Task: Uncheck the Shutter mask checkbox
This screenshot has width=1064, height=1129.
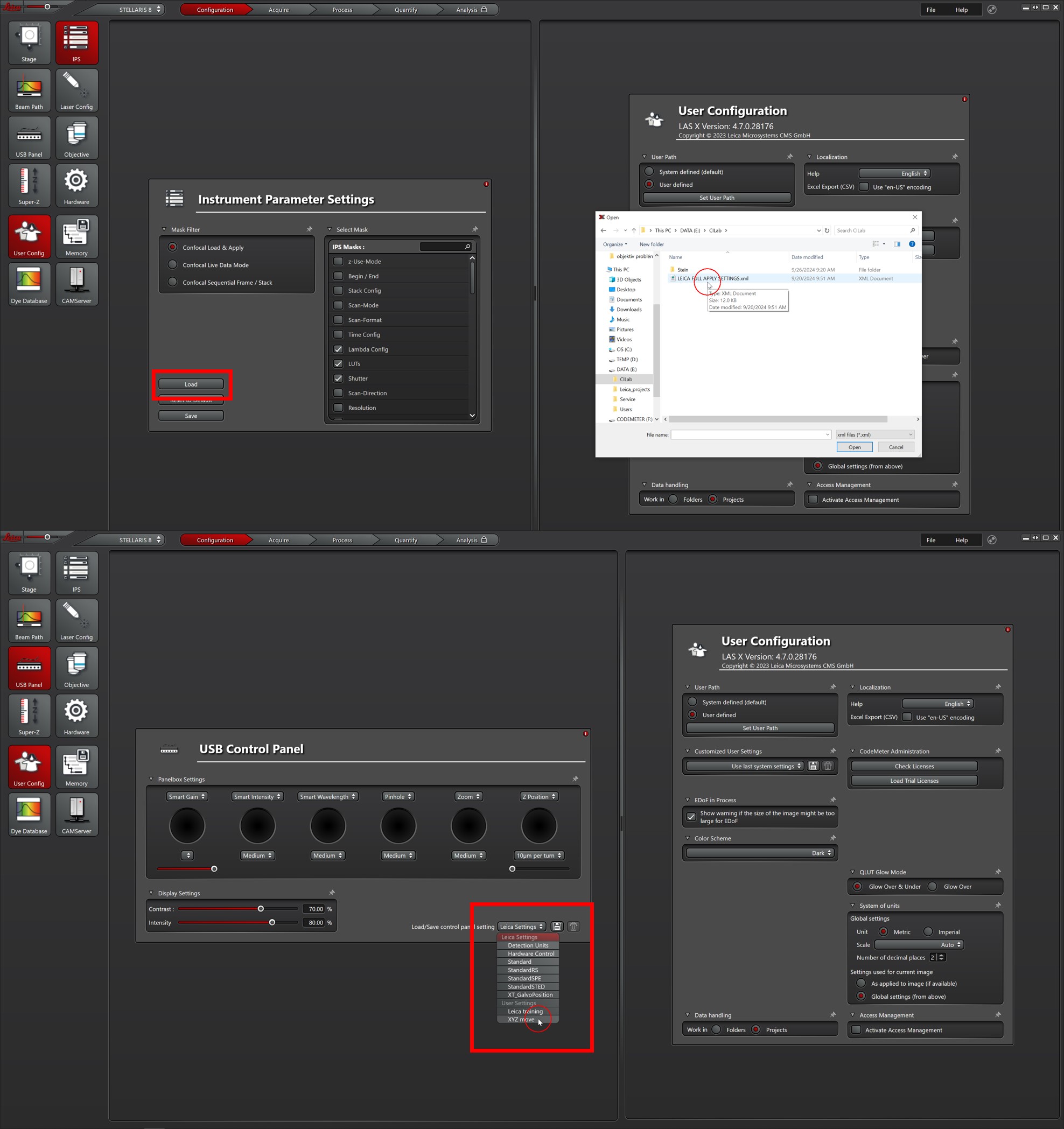Action: coord(339,378)
